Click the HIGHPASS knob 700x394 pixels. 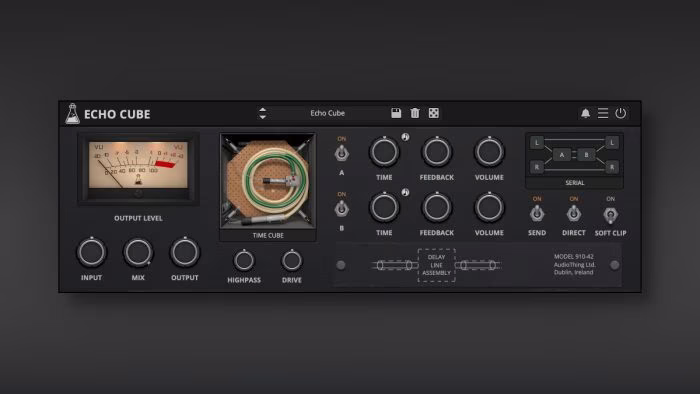(x=244, y=261)
